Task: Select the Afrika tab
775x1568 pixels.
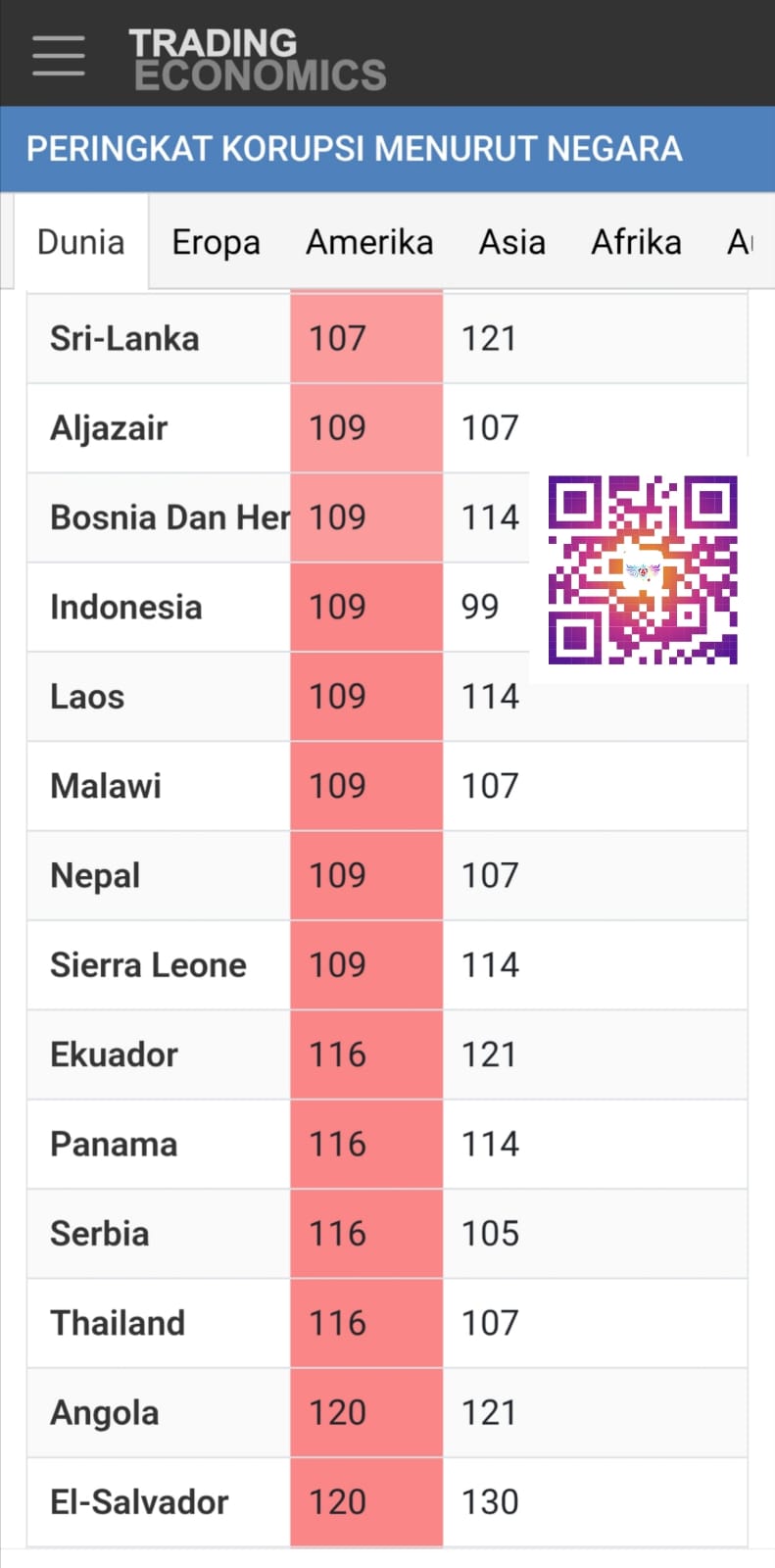Action: pyautogui.click(x=636, y=242)
